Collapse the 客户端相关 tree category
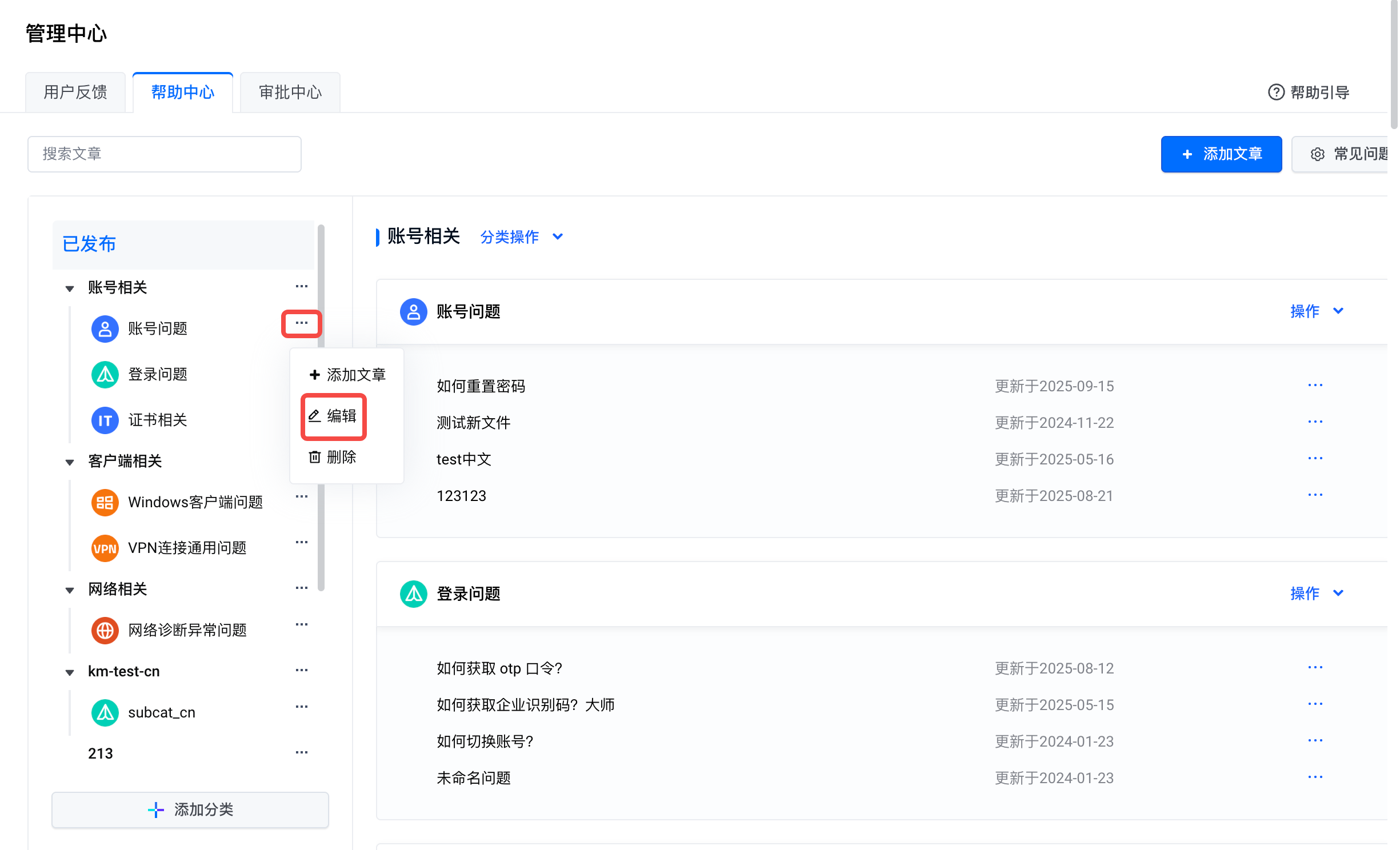The height and width of the screenshot is (850, 1400). click(70, 462)
